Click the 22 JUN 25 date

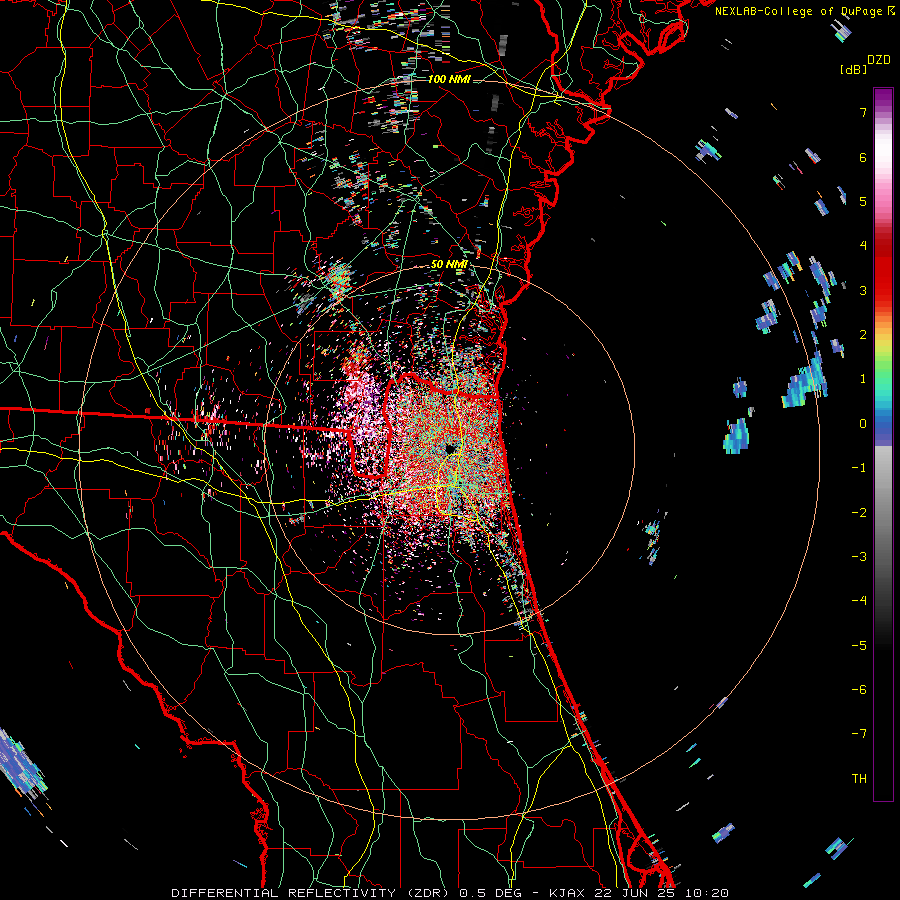[634, 893]
